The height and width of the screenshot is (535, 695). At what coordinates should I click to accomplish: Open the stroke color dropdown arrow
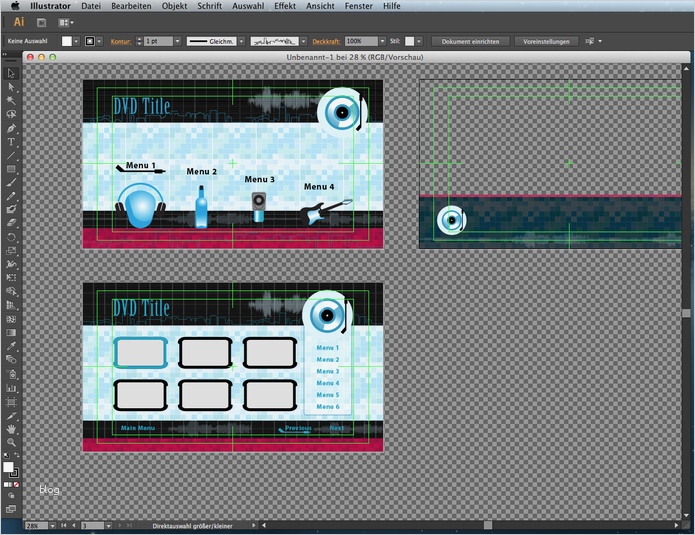pyautogui.click(x=100, y=41)
